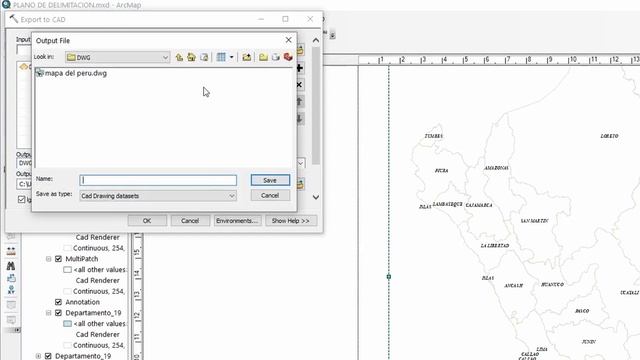Expand the bottom Departamento_19 layer
This screenshot has height=360, width=640.
pos(38,356)
